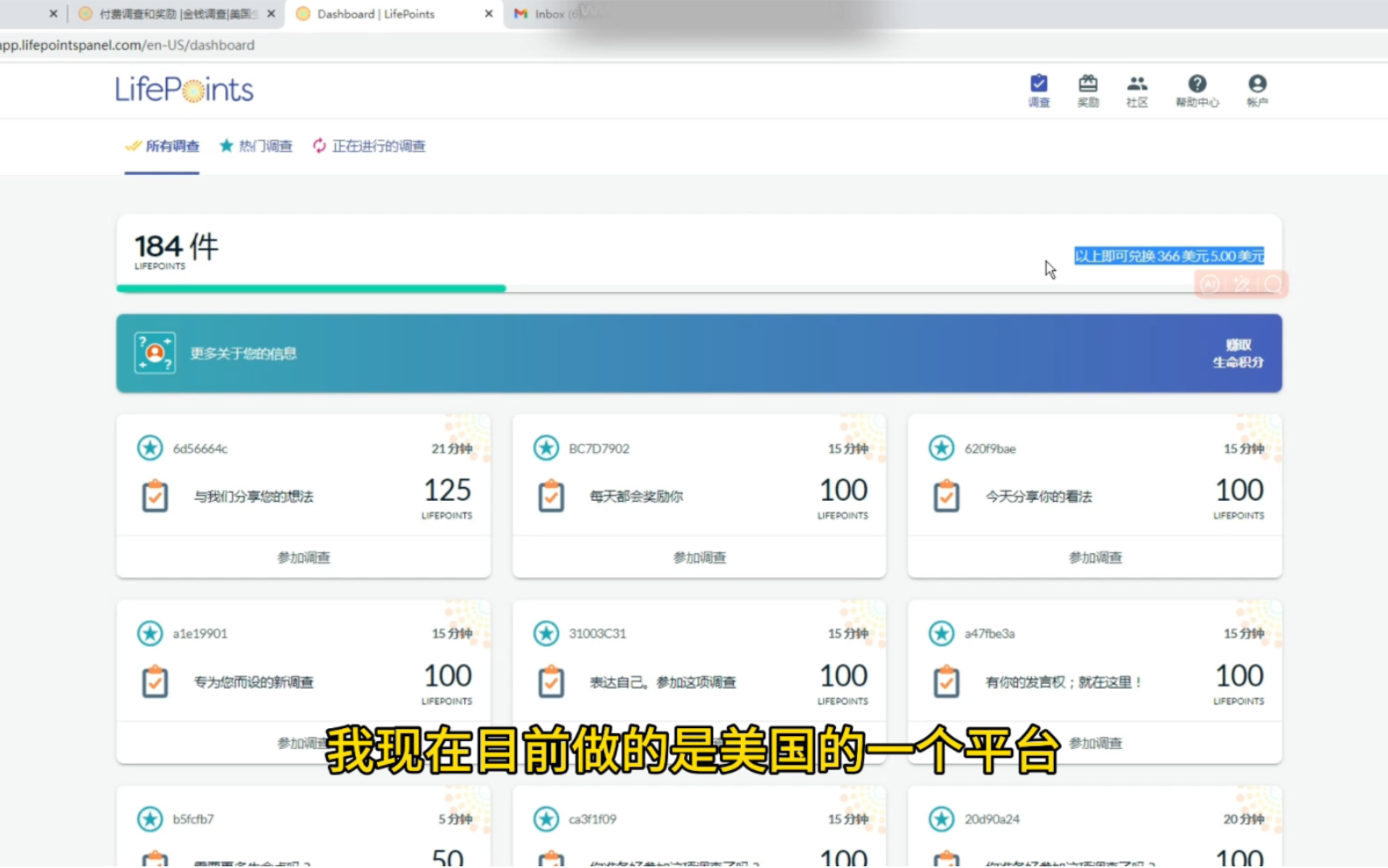Click 参加调查 for survey a47fbe3a
This screenshot has height=868, width=1388.
pyautogui.click(x=1095, y=743)
